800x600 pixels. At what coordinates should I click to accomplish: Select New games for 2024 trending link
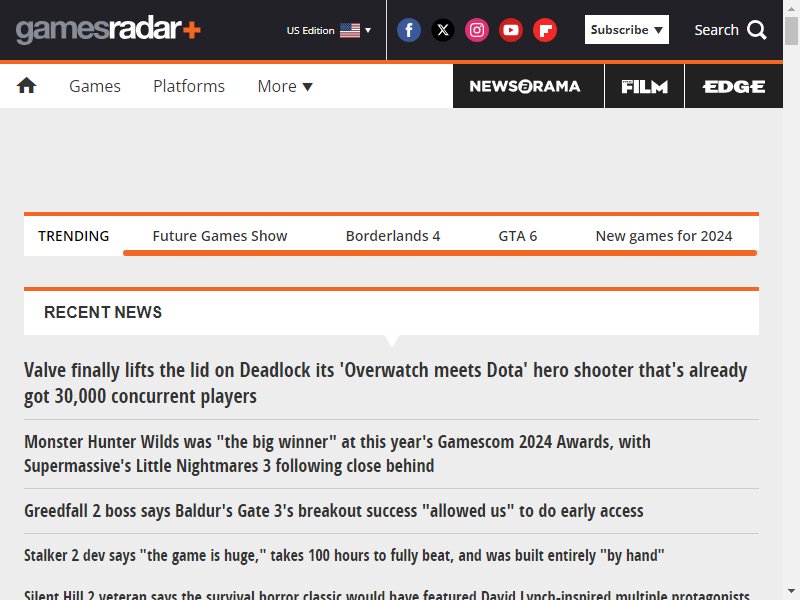[664, 236]
